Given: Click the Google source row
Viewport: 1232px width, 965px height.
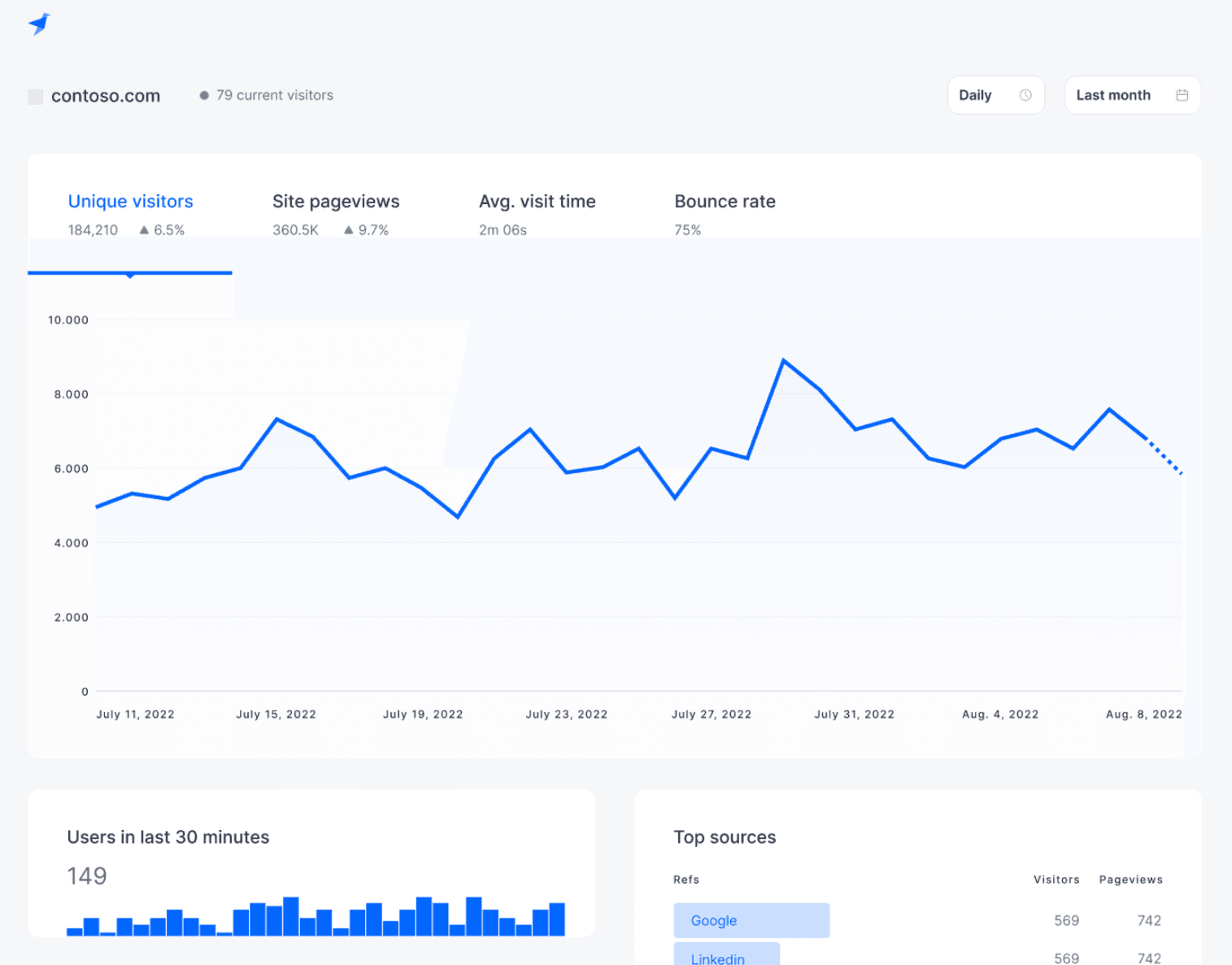Looking at the screenshot, I should [917, 920].
